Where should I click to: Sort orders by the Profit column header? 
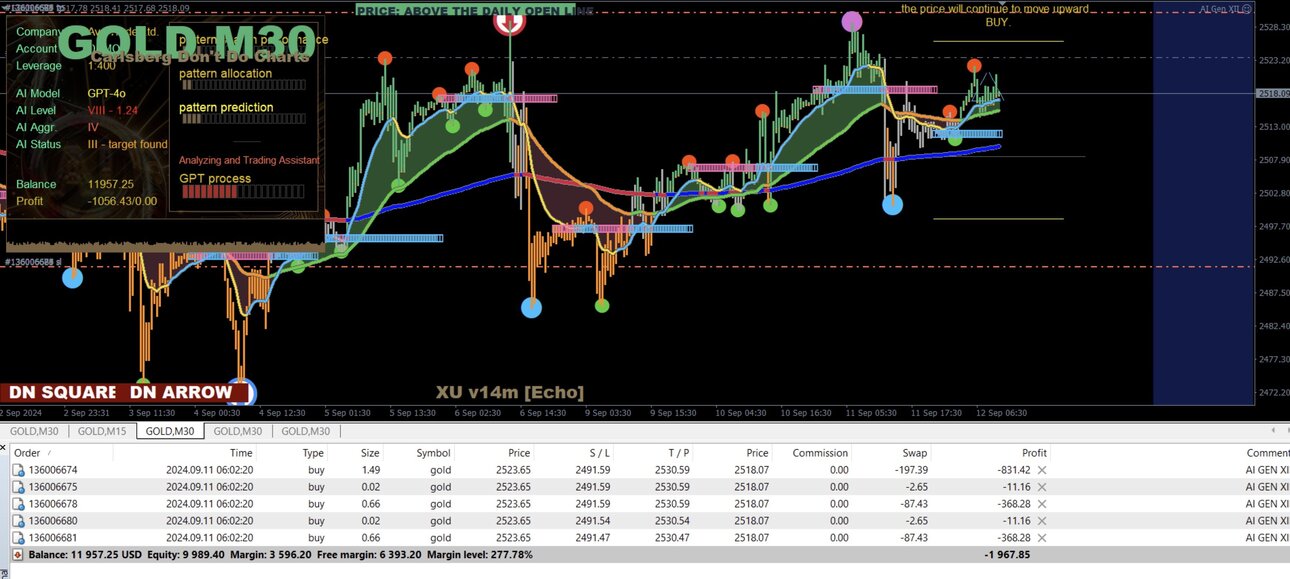[x=1034, y=453]
